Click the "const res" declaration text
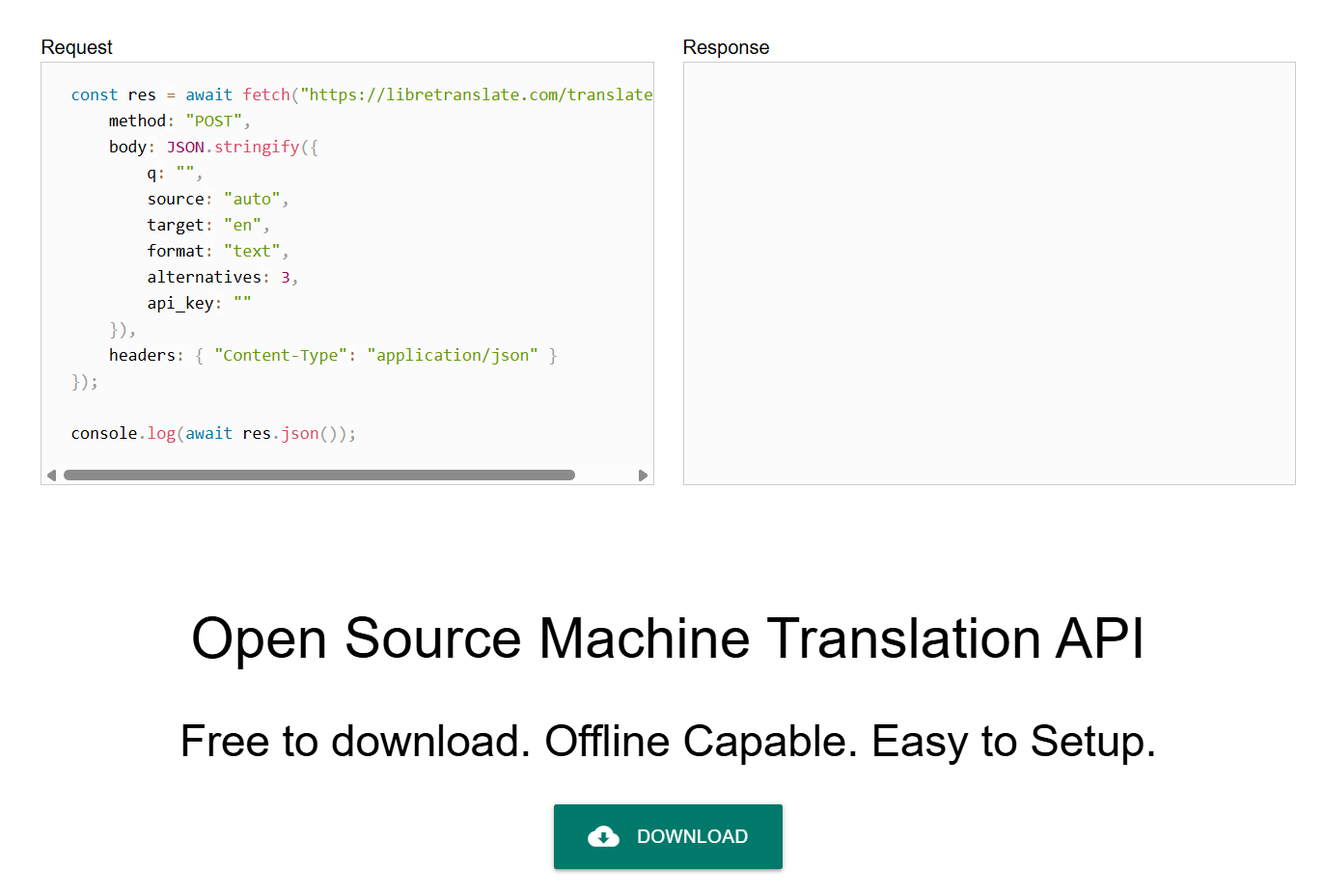The height and width of the screenshot is (896, 1324). pos(113,95)
